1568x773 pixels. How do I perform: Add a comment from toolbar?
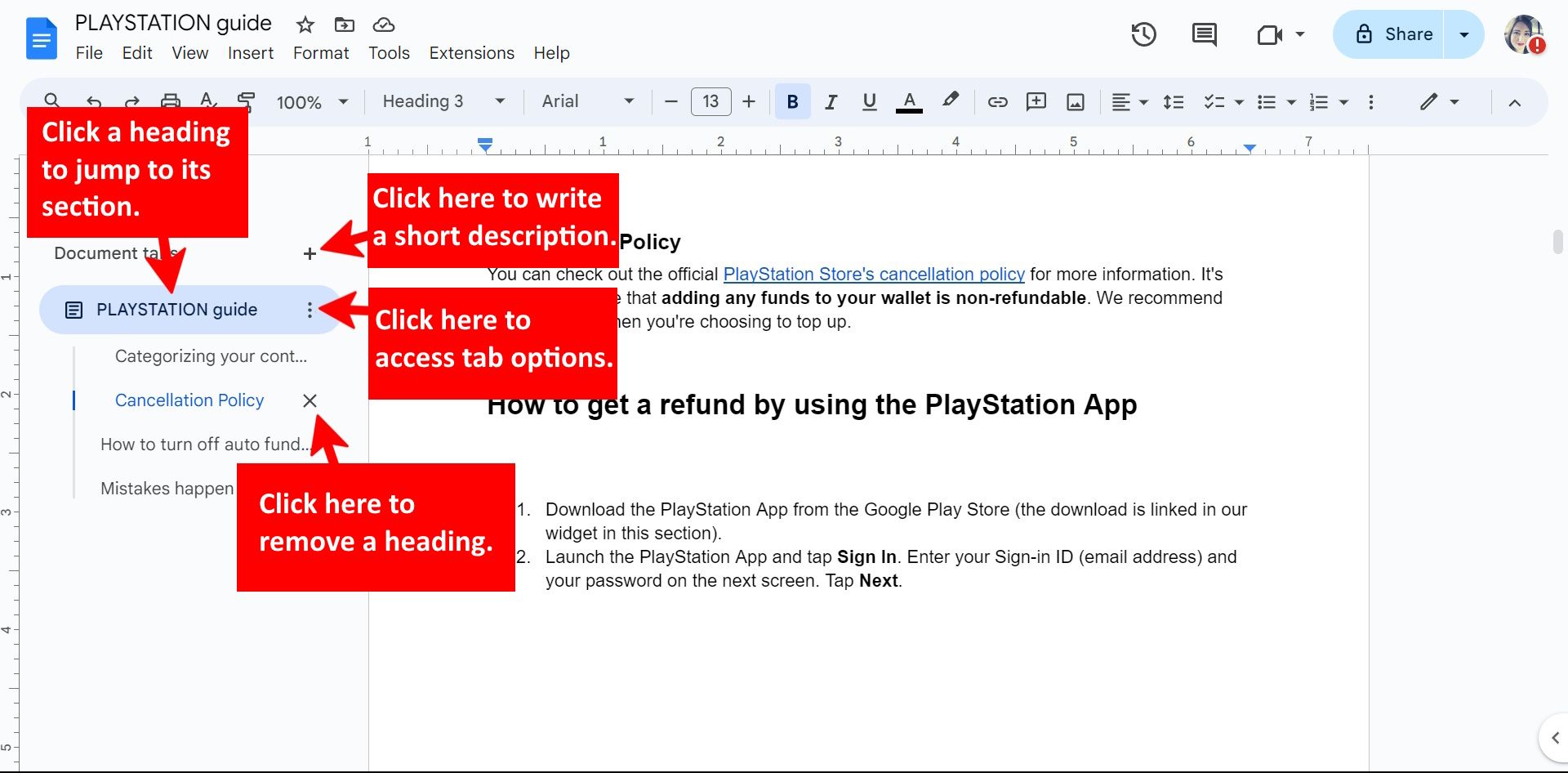(x=1036, y=102)
